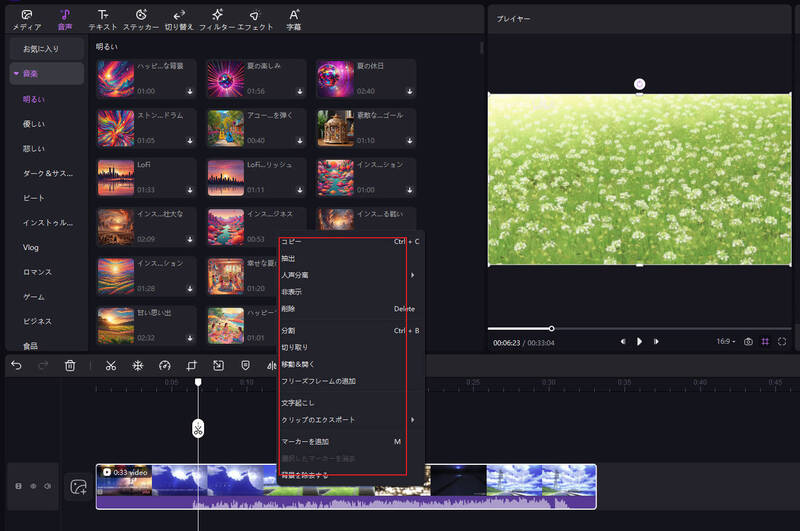Toggle the track lock icon
Screen dimensions: 800x531
18,486
